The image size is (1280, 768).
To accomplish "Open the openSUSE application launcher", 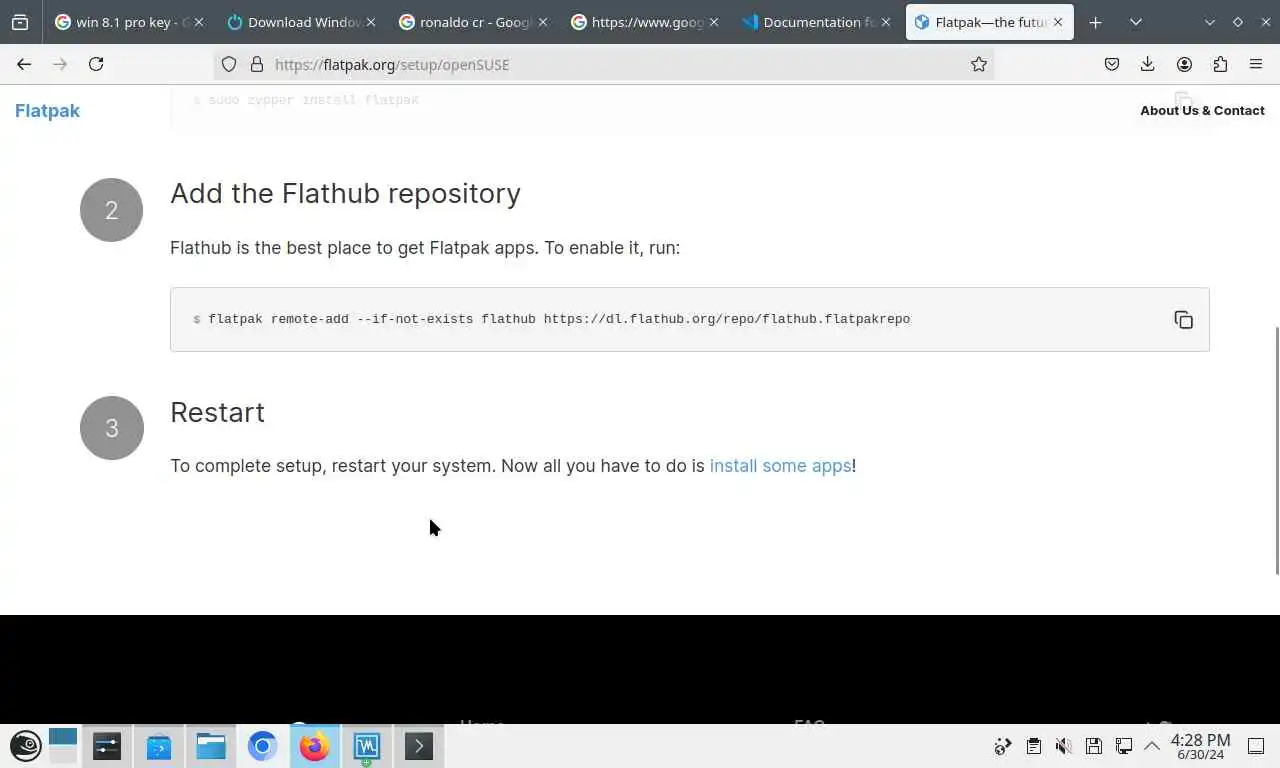I will (x=26, y=746).
